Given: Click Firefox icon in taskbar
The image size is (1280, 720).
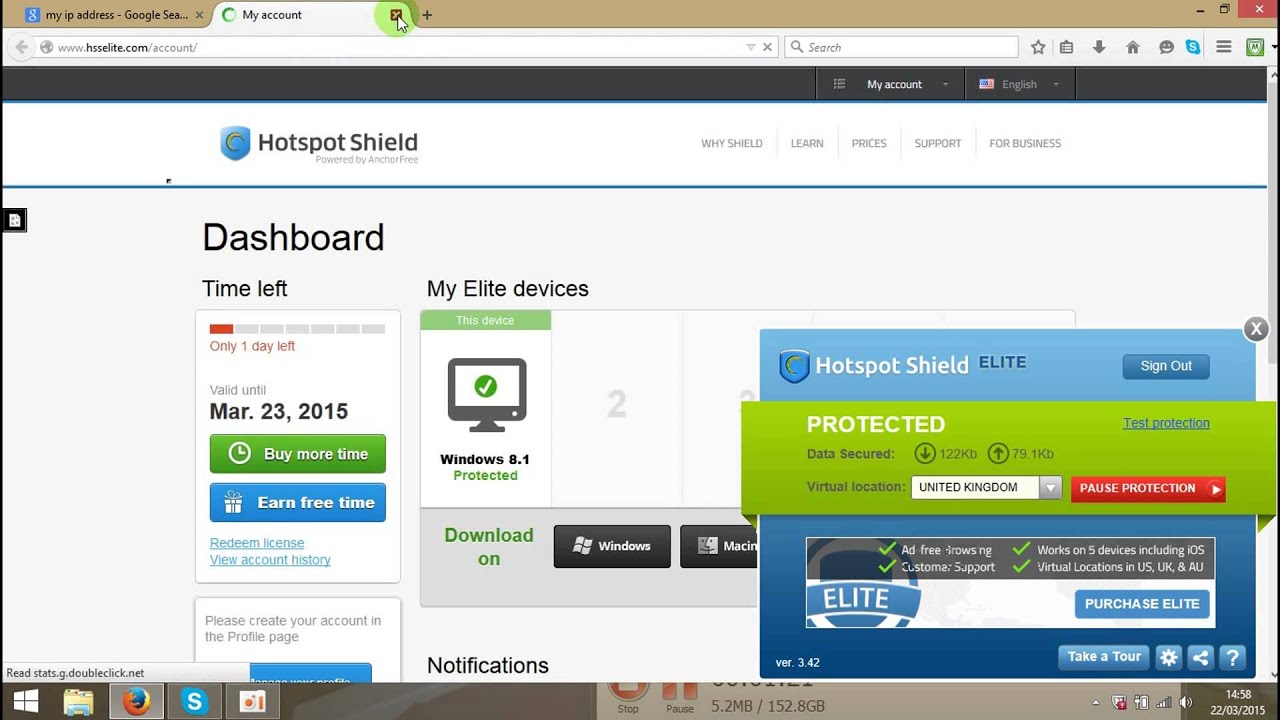Looking at the screenshot, I should (136, 703).
